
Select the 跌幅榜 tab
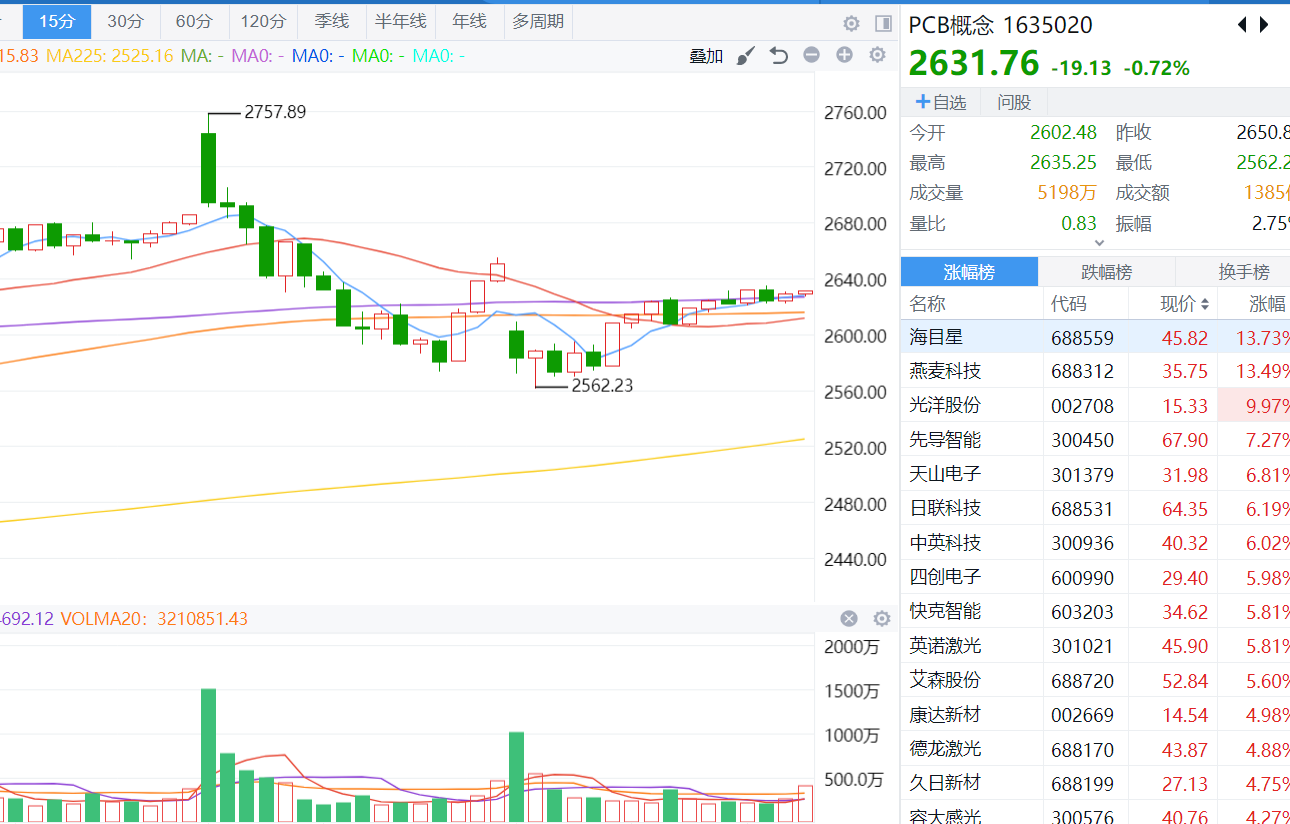[1106, 272]
